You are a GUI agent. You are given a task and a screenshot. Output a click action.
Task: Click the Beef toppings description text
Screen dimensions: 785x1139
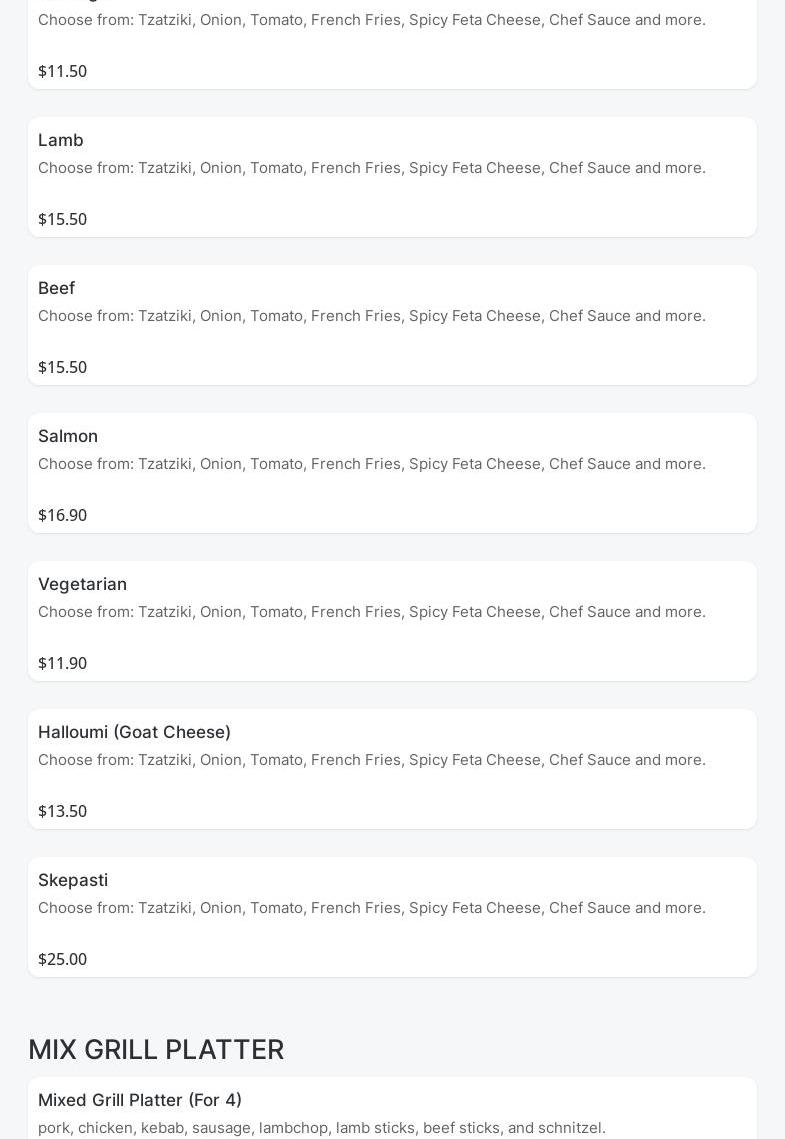pyautogui.click(x=372, y=316)
